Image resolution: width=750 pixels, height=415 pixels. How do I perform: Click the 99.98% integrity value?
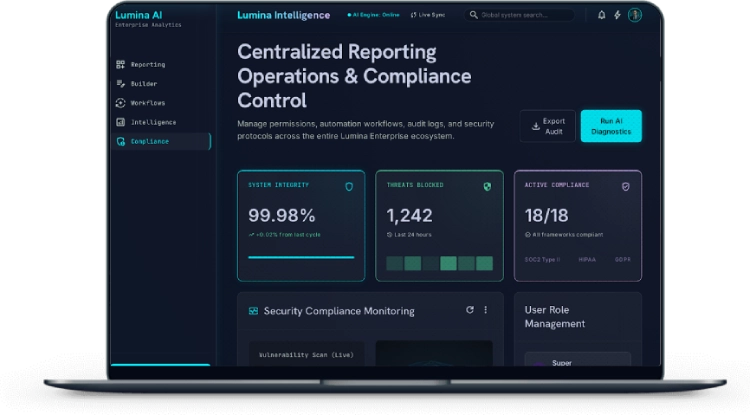pyautogui.click(x=282, y=216)
